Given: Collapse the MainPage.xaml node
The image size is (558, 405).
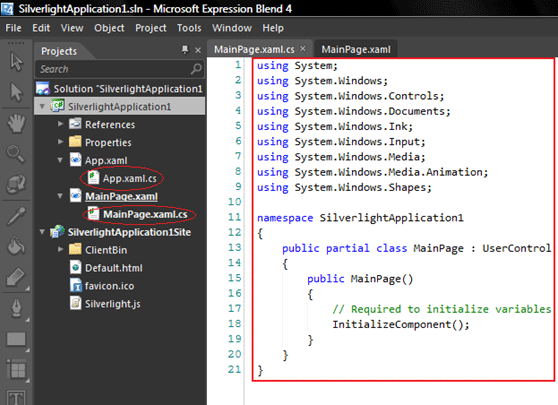Looking at the screenshot, I should 60,196.
